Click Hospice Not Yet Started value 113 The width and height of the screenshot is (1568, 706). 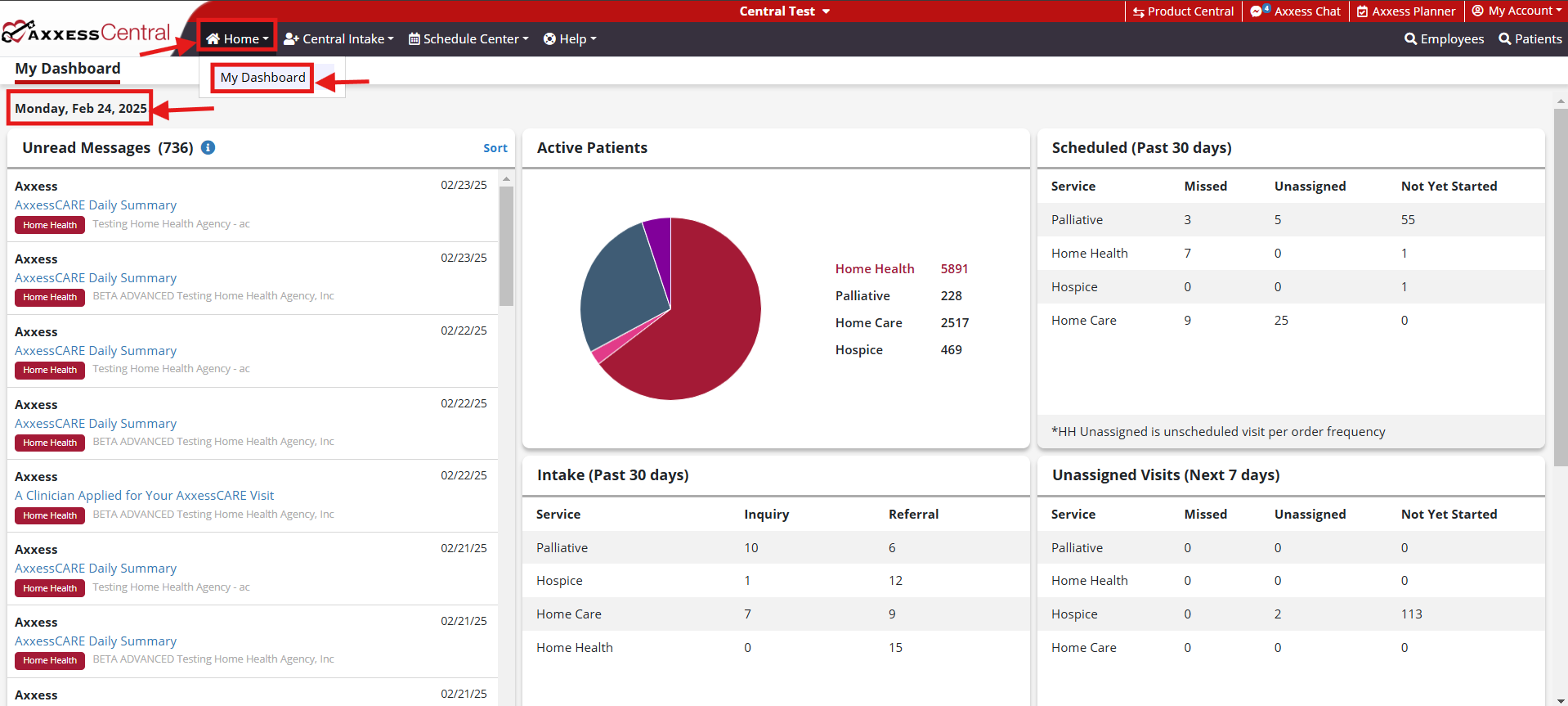(x=1411, y=614)
